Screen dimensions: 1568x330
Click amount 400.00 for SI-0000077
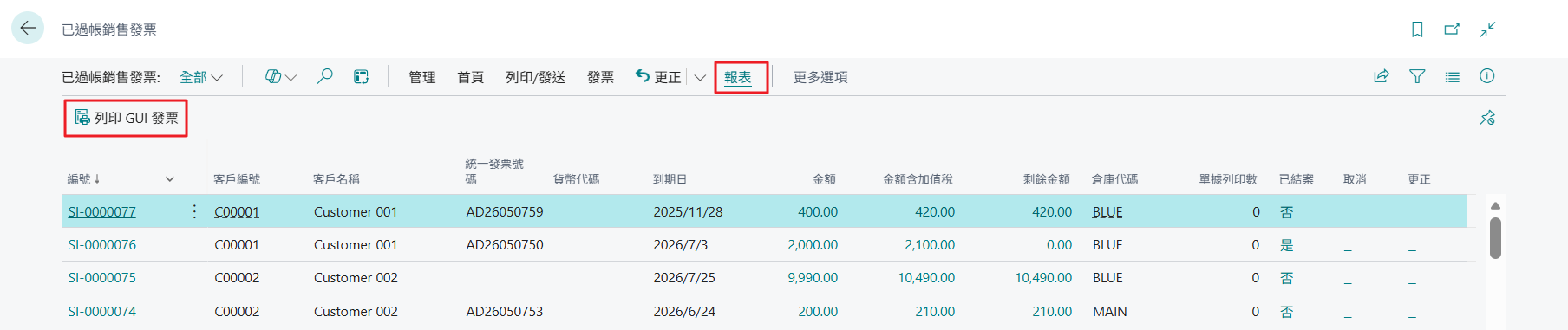[x=818, y=211]
